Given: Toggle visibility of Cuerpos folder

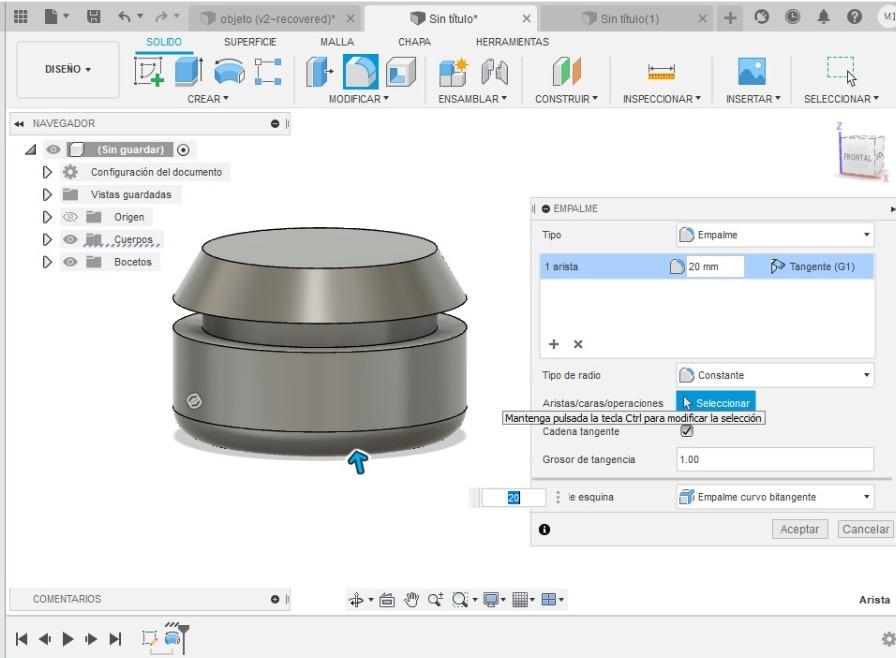Looking at the screenshot, I should click(x=70, y=239).
